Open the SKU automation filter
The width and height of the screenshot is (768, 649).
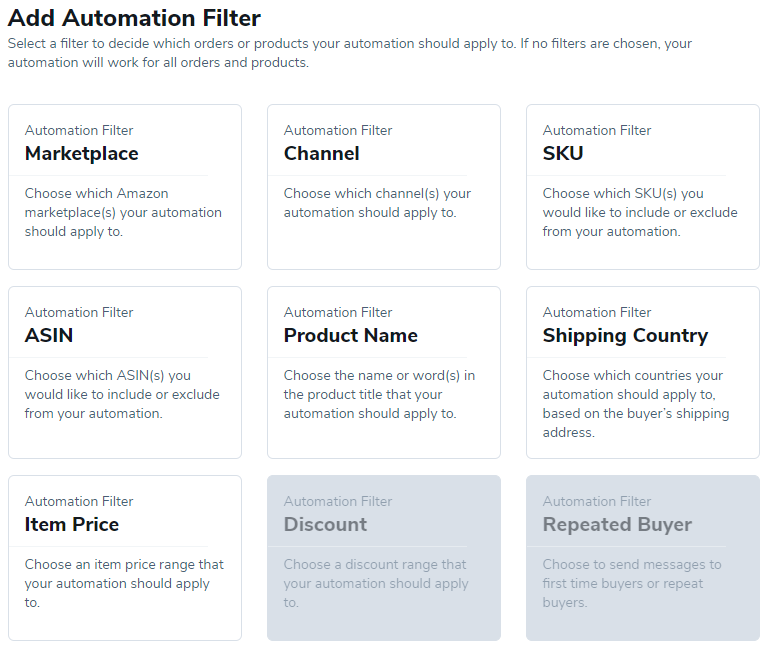[643, 187]
